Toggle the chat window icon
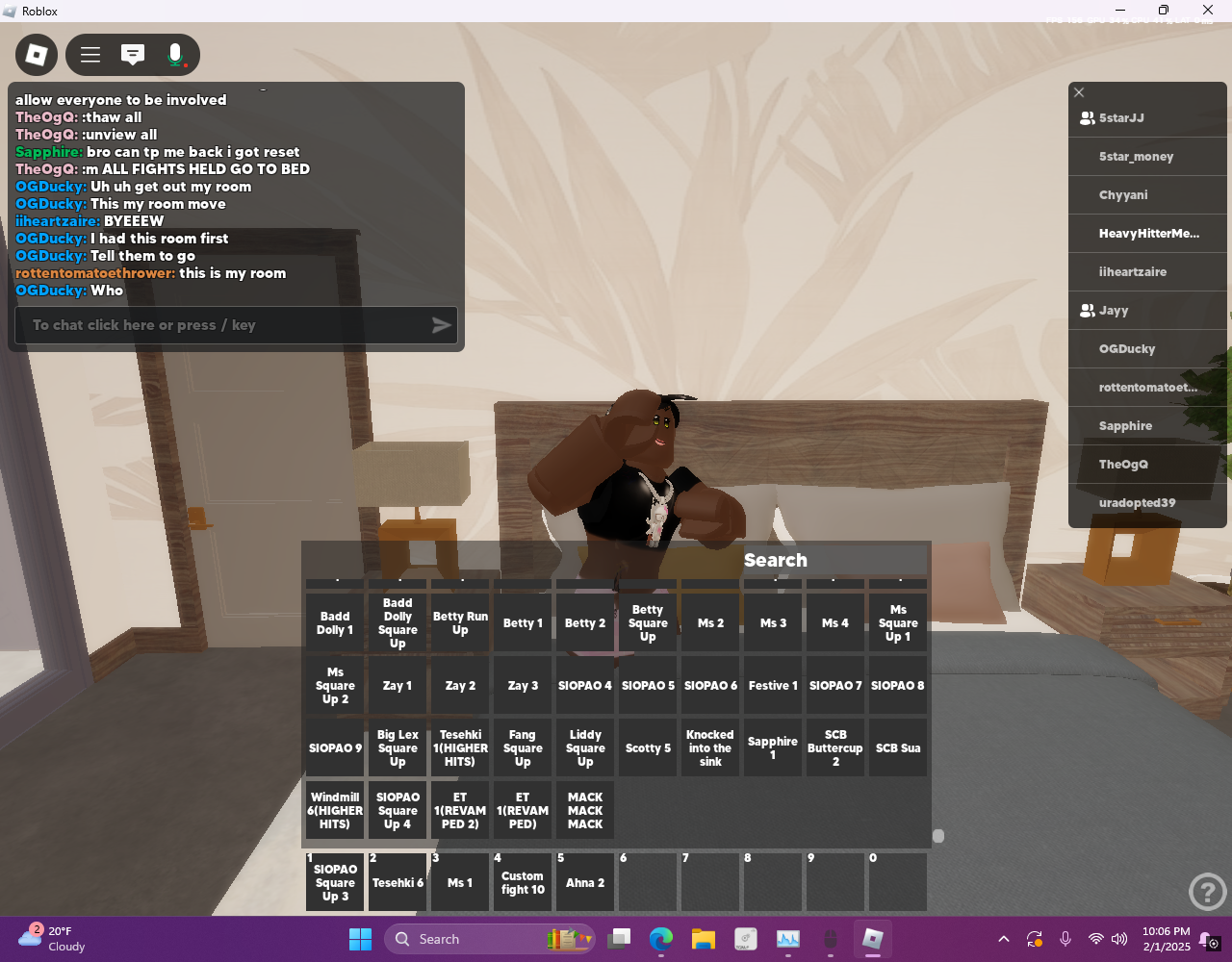Screen dimensions: 1232x962 133,55
